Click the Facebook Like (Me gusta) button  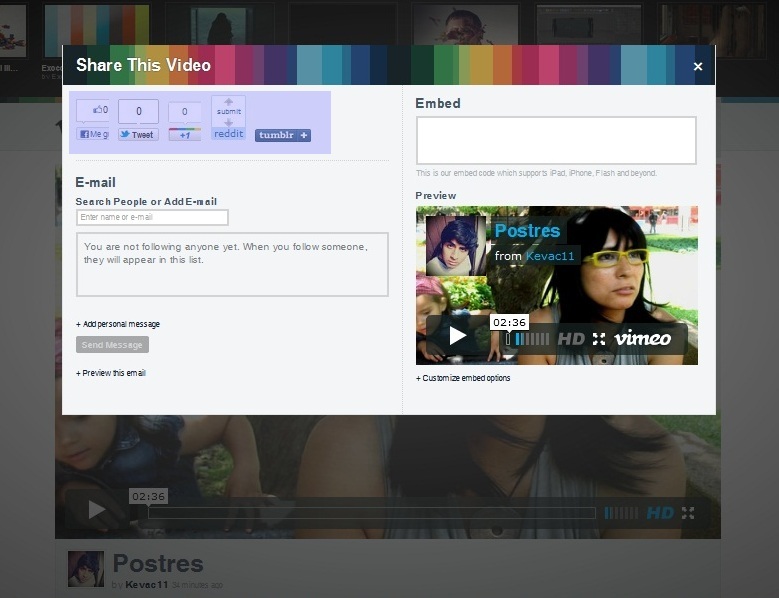[94, 134]
